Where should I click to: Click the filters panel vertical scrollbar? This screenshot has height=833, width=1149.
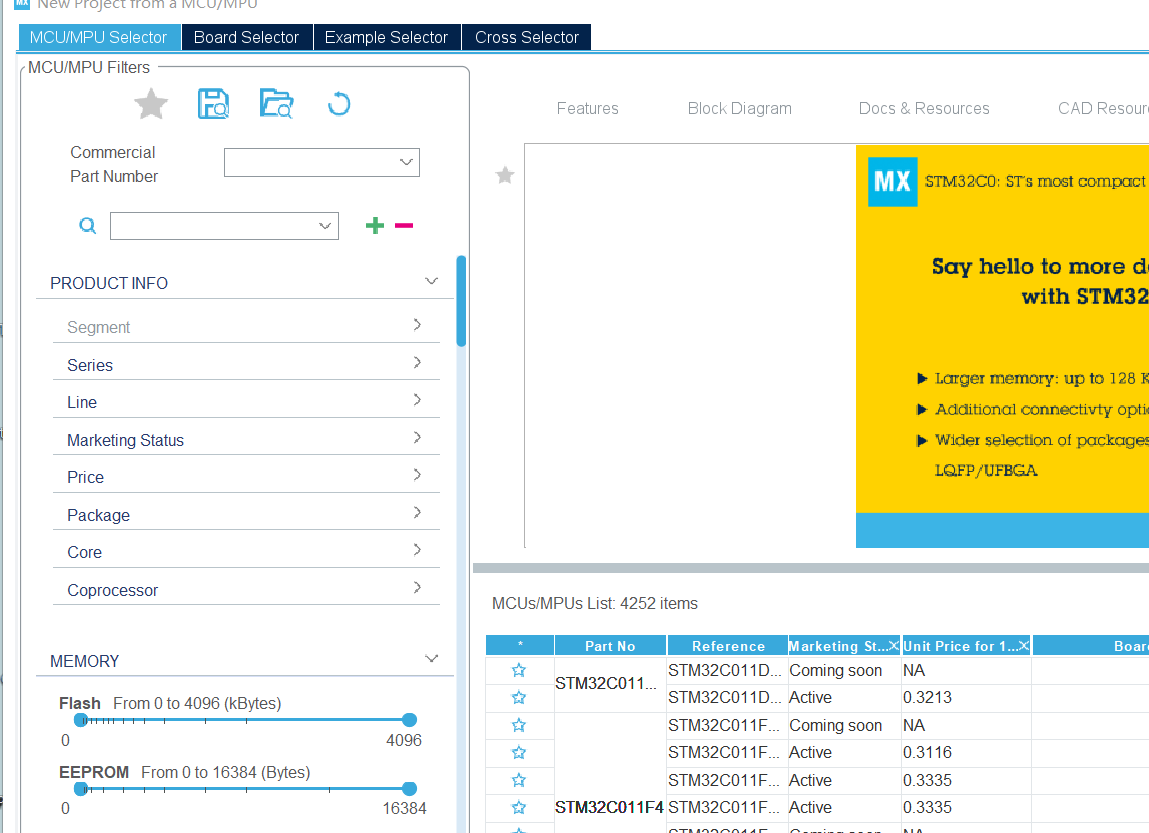point(461,300)
